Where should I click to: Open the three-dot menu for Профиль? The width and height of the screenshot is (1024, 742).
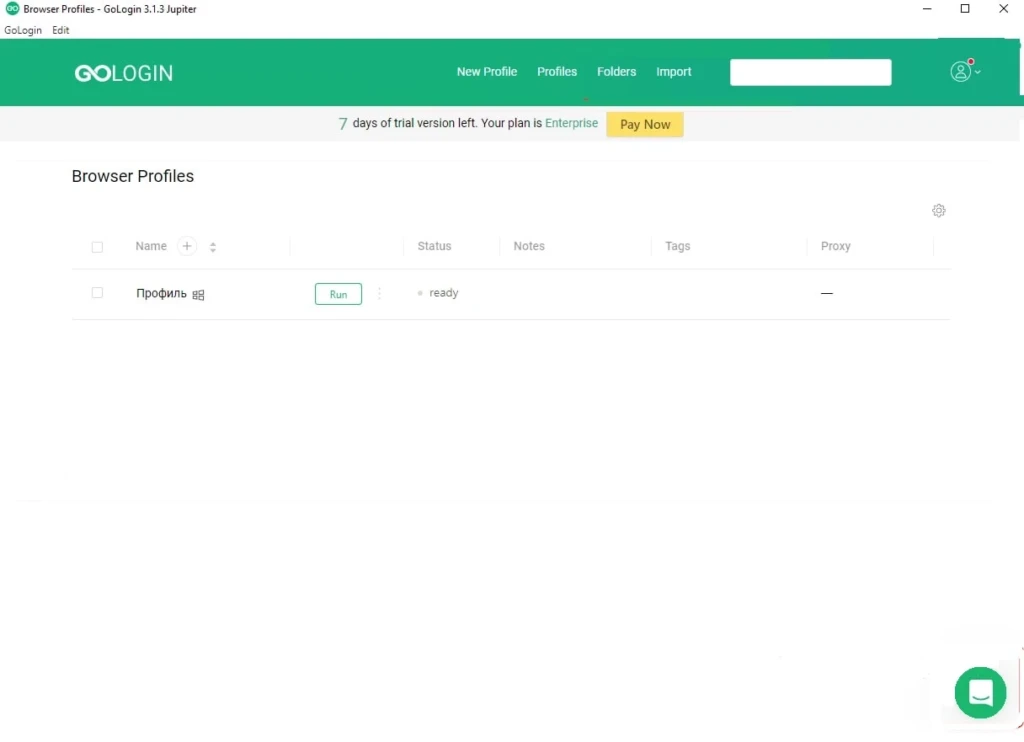pos(379,294)
